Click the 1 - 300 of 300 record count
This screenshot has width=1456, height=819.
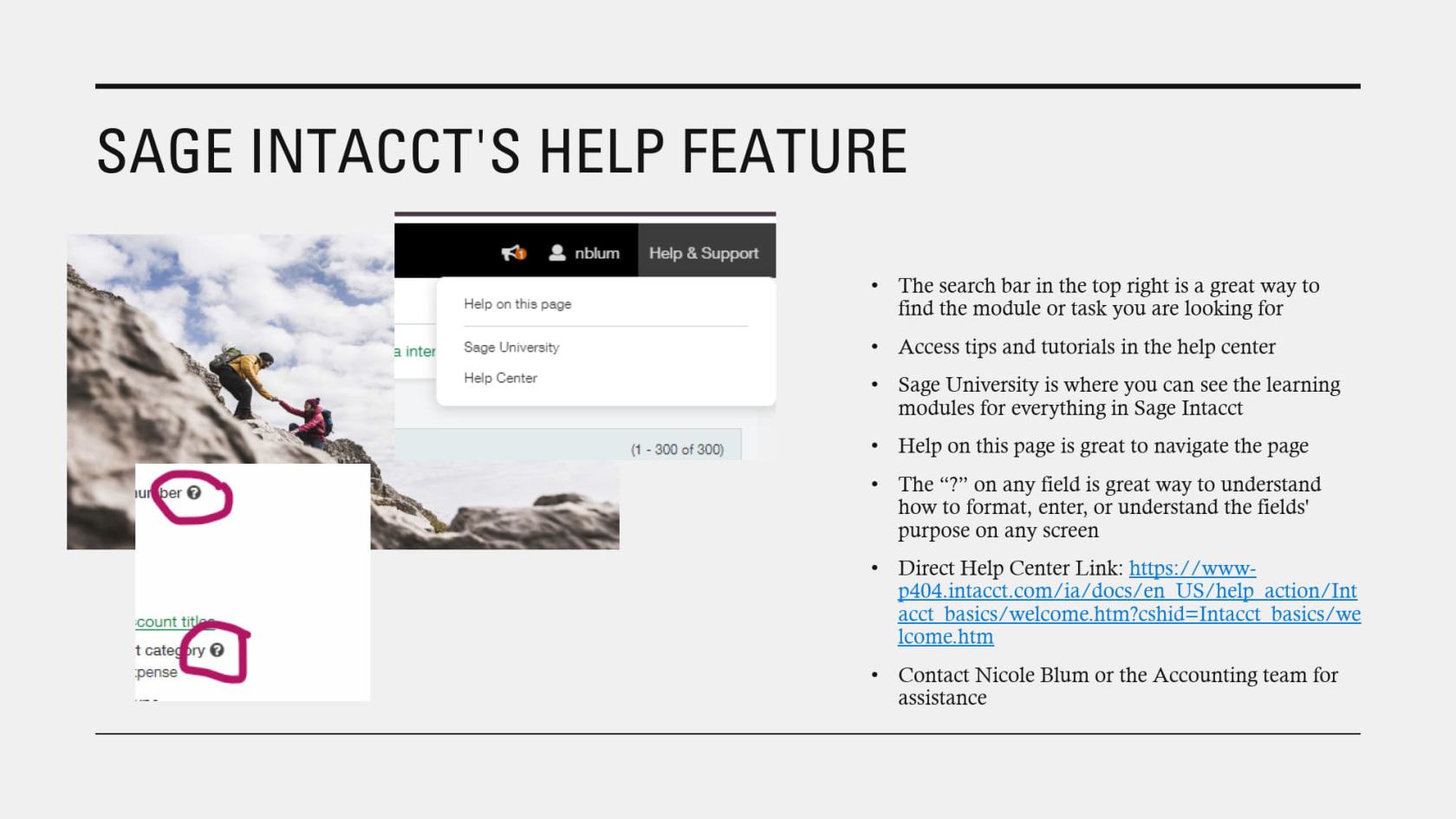click(677, 449)
